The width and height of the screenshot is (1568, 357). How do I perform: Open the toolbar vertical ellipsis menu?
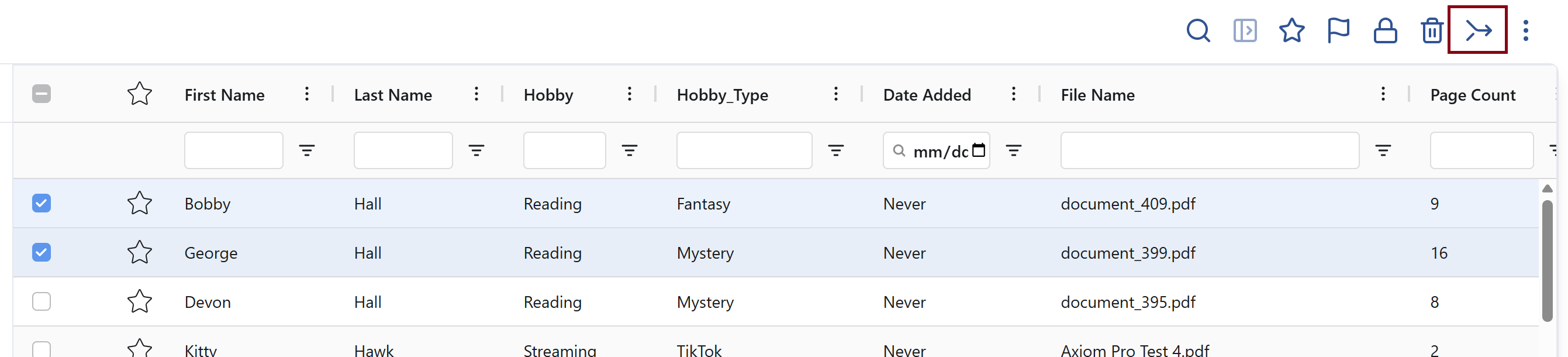pyautogui.click(x=1525, y=30)
